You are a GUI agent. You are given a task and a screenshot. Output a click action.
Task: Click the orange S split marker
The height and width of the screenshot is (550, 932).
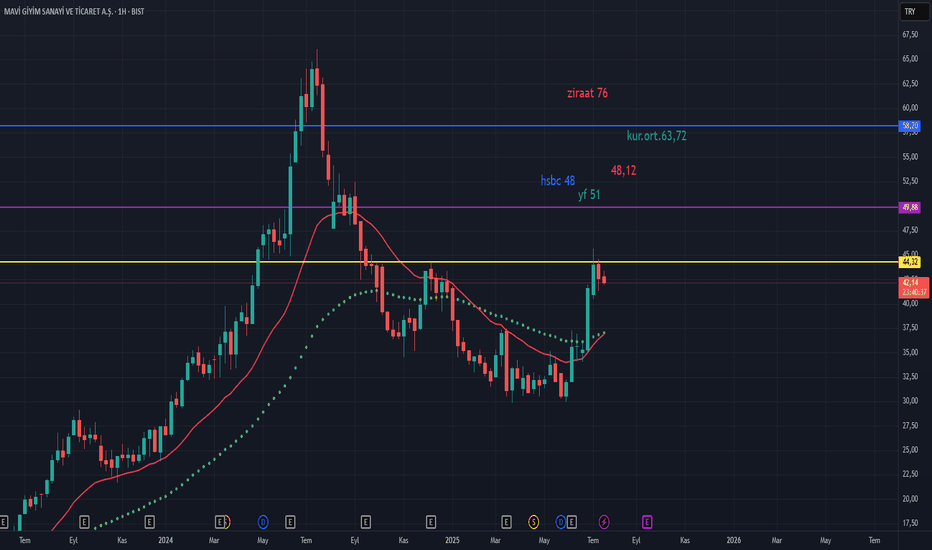[x=533, y=522]
